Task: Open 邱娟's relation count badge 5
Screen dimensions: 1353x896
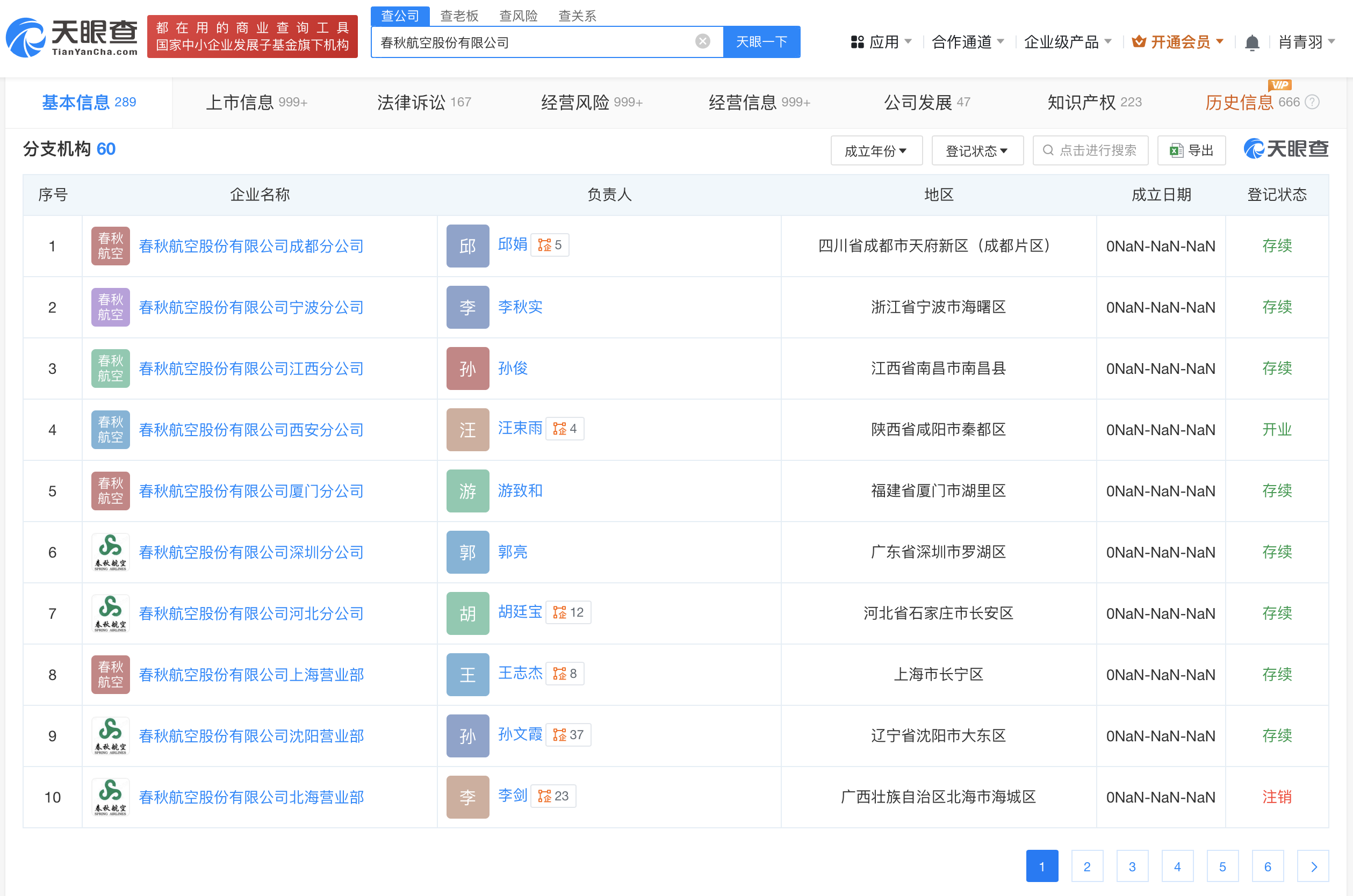Action: point(550,245)
